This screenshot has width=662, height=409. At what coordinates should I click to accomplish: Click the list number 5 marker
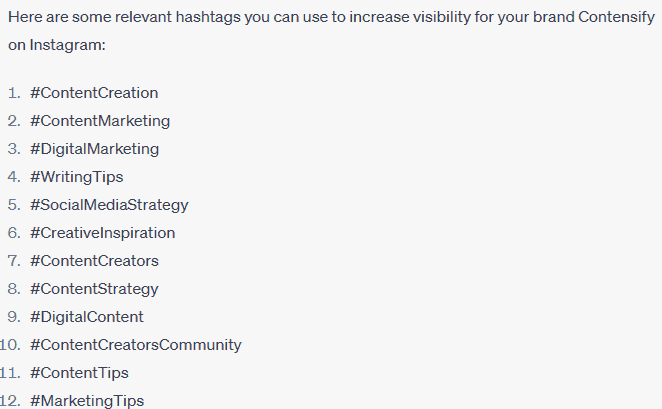click(12, 205)
